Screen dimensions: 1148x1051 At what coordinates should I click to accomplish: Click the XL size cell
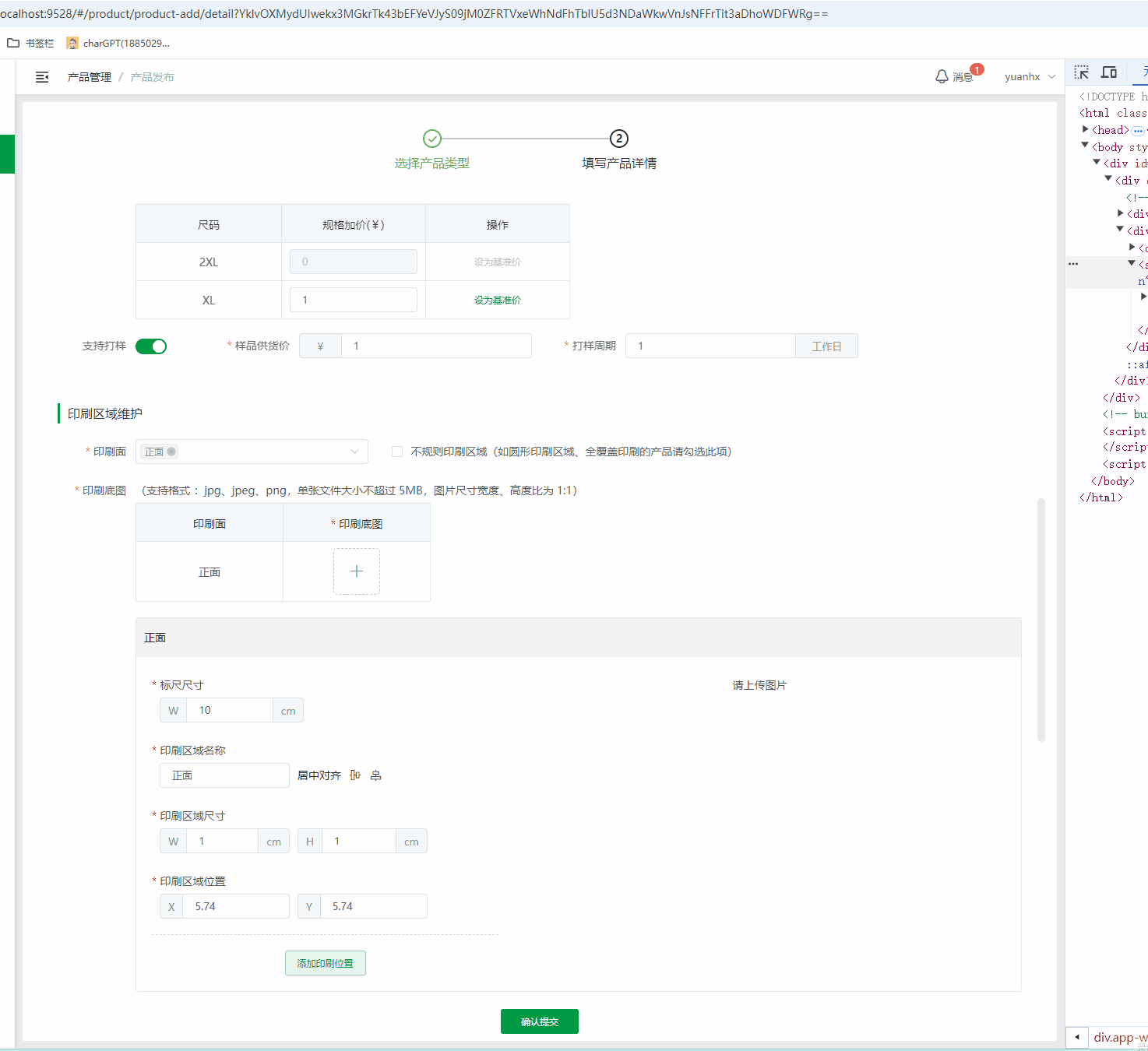209,300
